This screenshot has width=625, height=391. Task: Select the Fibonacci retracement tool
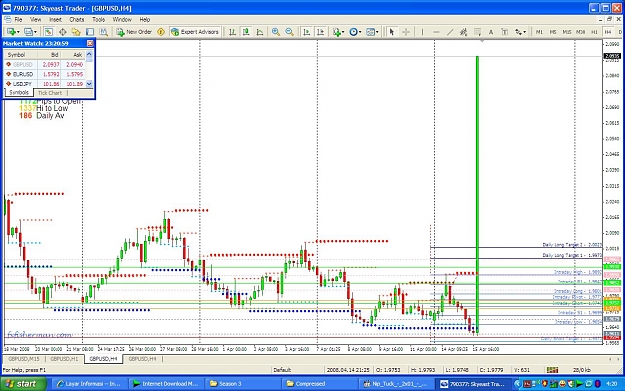(x=477, y=32)
